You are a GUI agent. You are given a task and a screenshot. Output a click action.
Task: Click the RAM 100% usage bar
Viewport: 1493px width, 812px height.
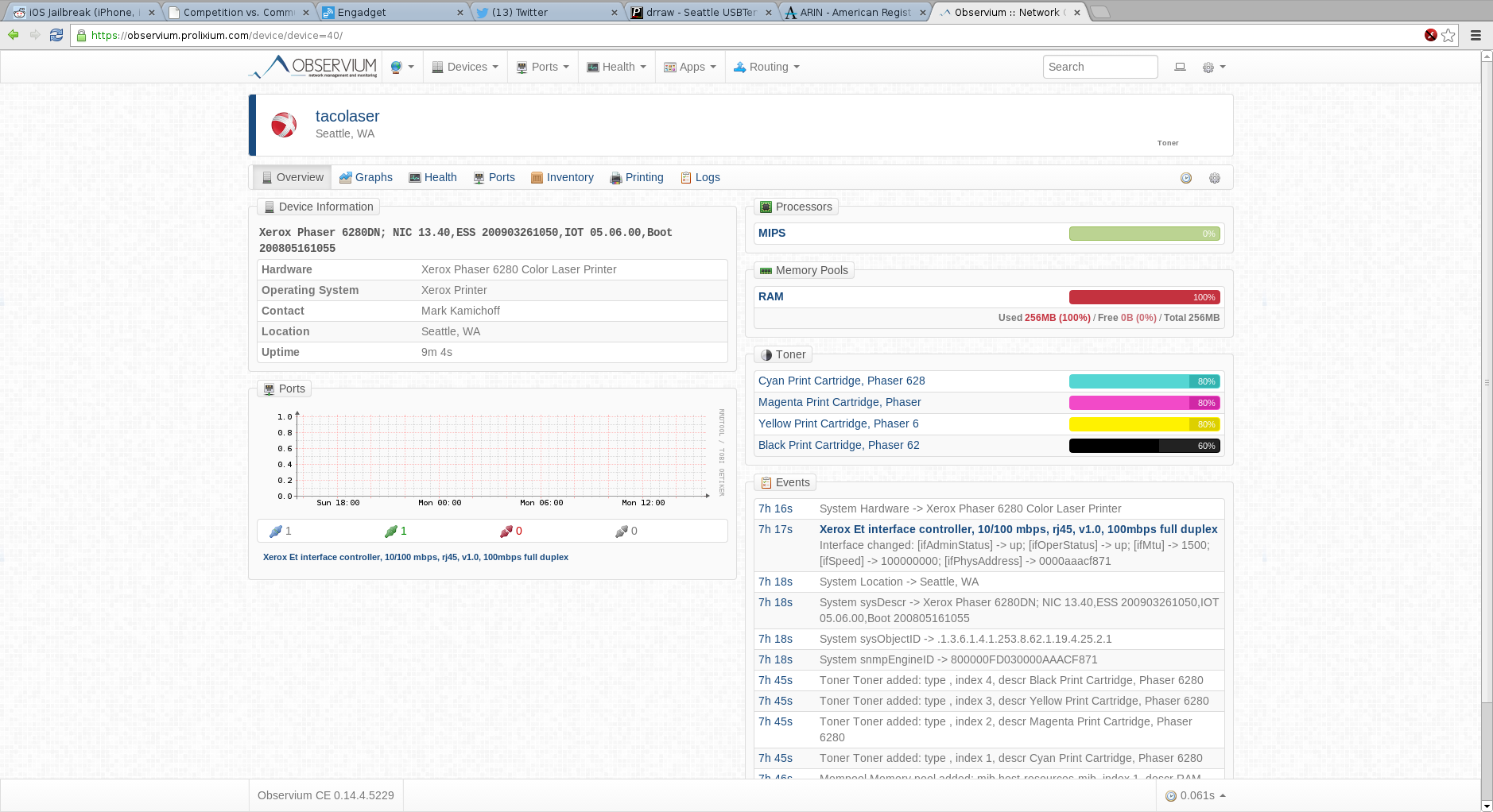pyautogui.click(x=1145, y=297)
